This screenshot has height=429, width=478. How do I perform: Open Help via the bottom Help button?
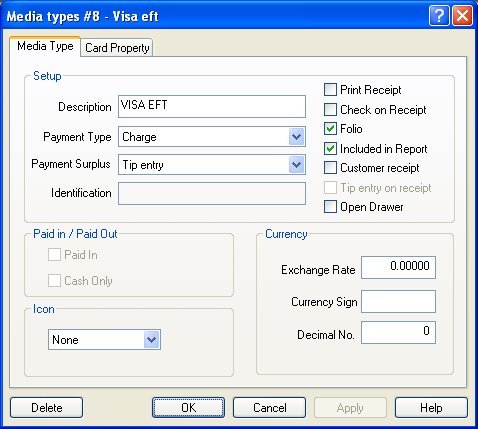click(431, 407)
